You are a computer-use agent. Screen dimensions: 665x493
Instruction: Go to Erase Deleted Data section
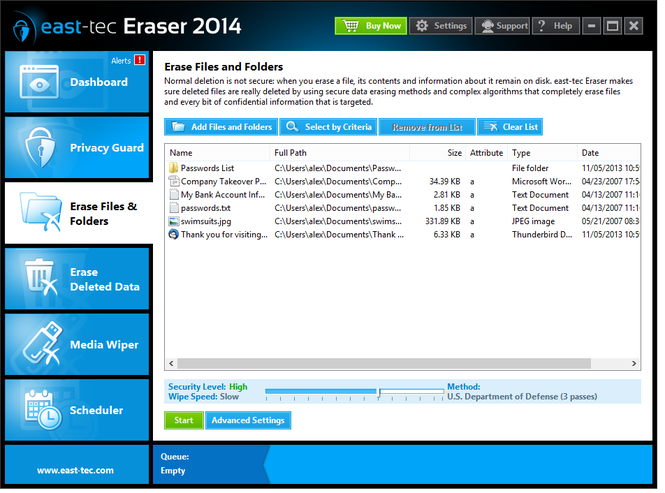(77, 279)
